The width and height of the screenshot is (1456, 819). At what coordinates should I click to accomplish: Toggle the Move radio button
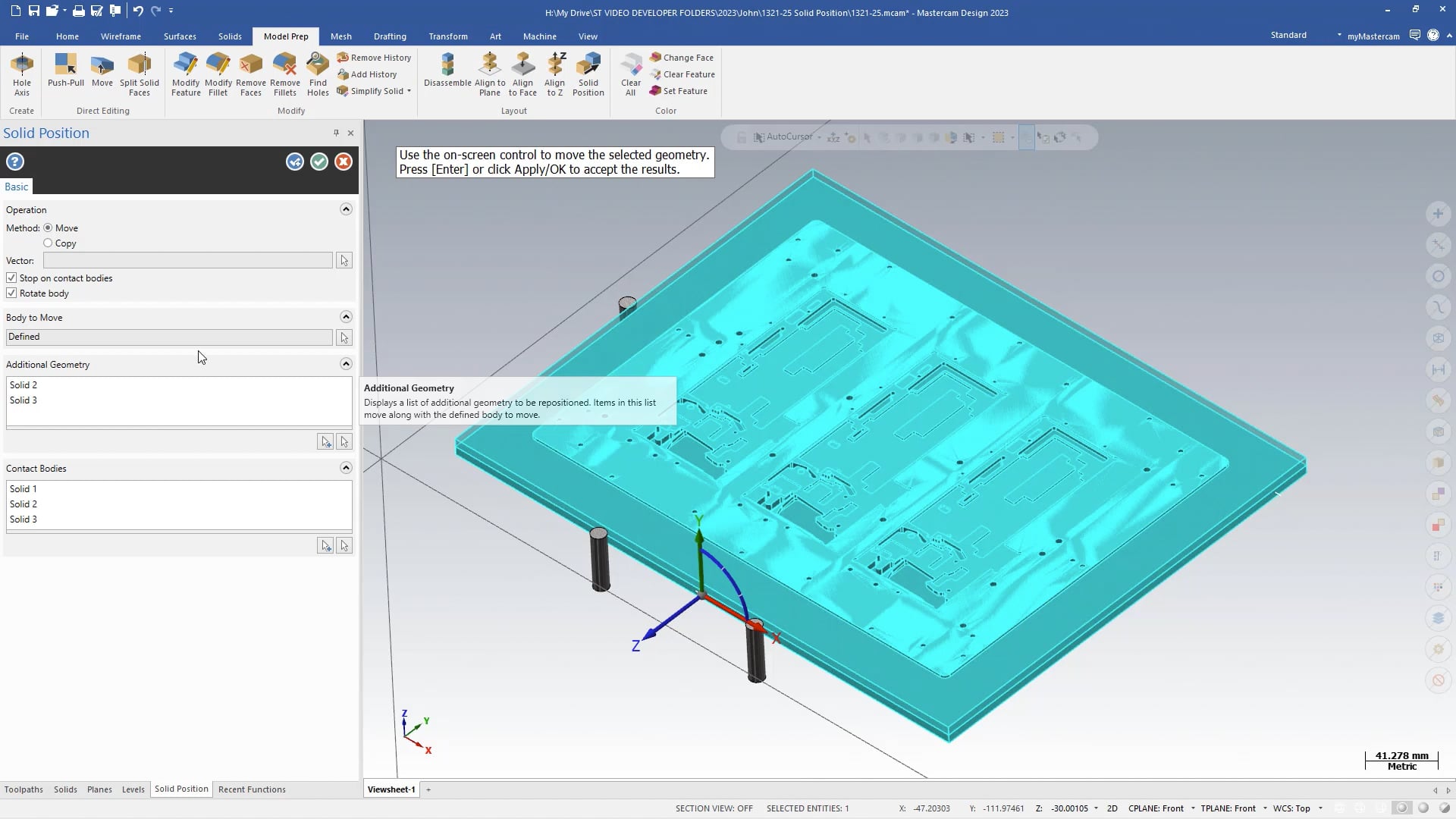coord(48,228)
